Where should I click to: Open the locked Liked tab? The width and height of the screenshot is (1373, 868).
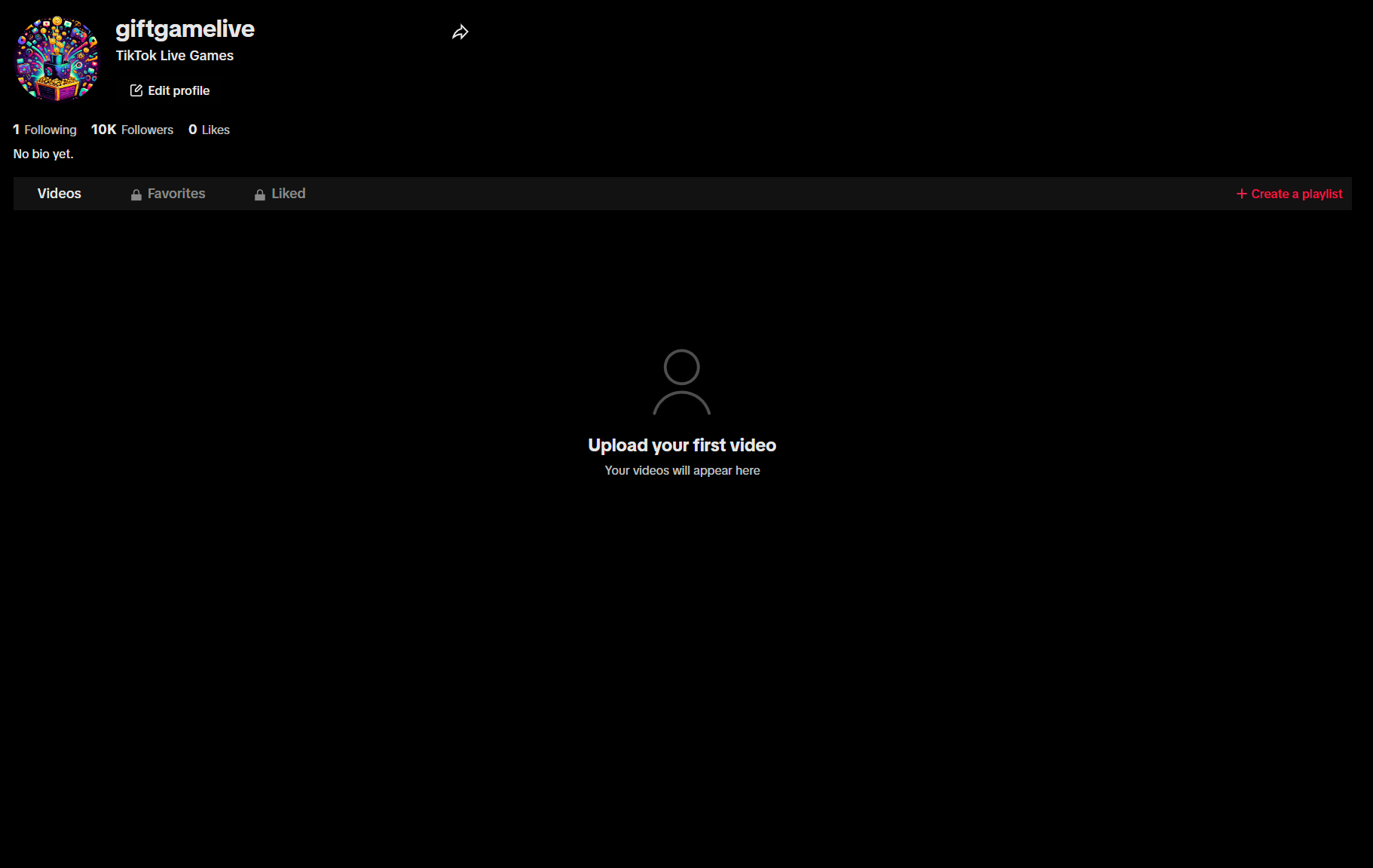(280, 194)
